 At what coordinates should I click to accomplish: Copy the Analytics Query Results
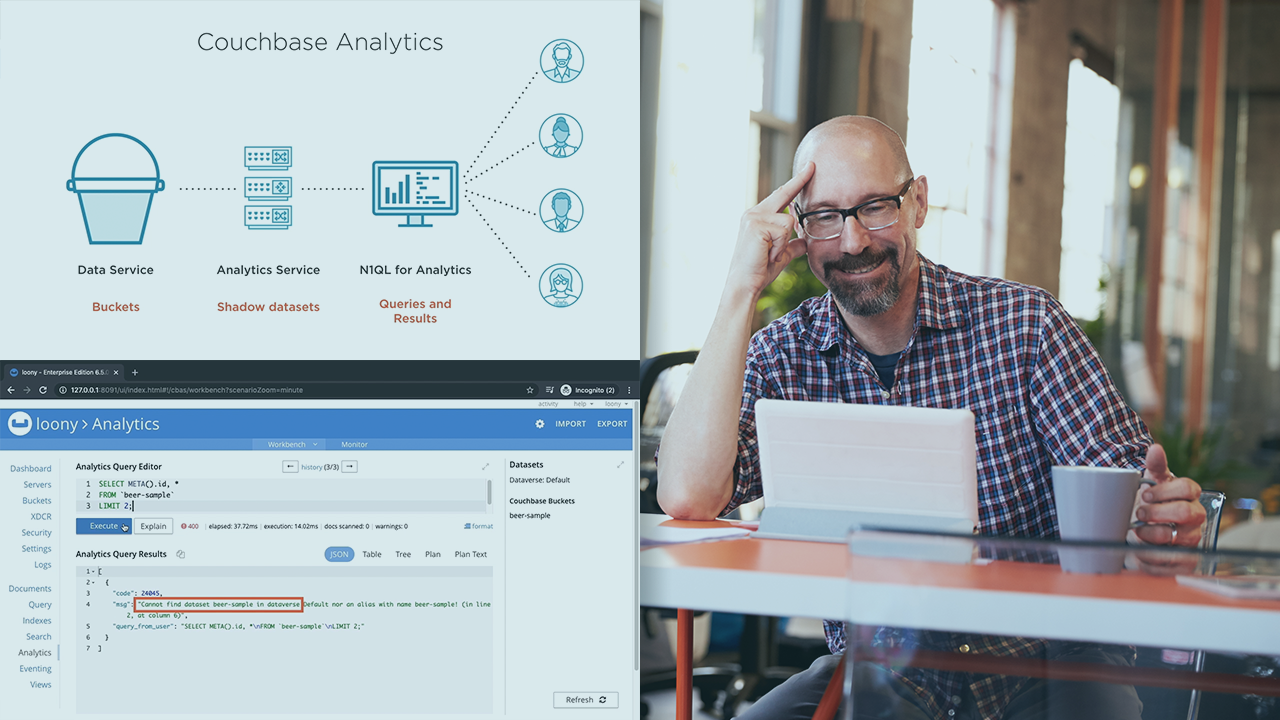[x=182, y=553]
